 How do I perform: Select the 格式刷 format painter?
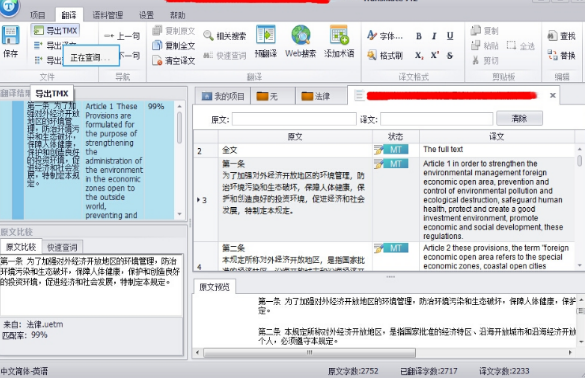click(x=385, y=56)
